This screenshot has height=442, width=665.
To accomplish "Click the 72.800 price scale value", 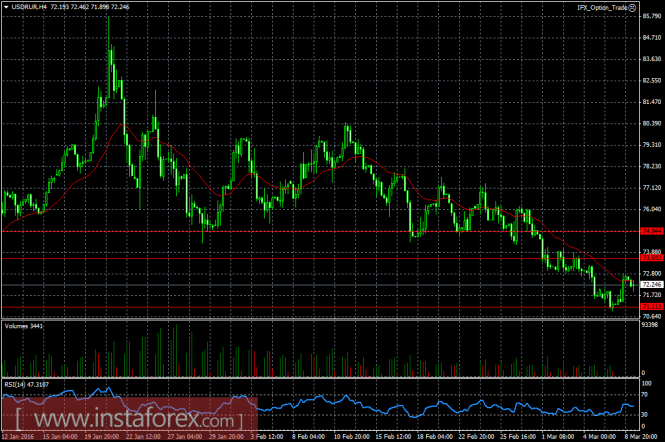I will tap(652, 274).
